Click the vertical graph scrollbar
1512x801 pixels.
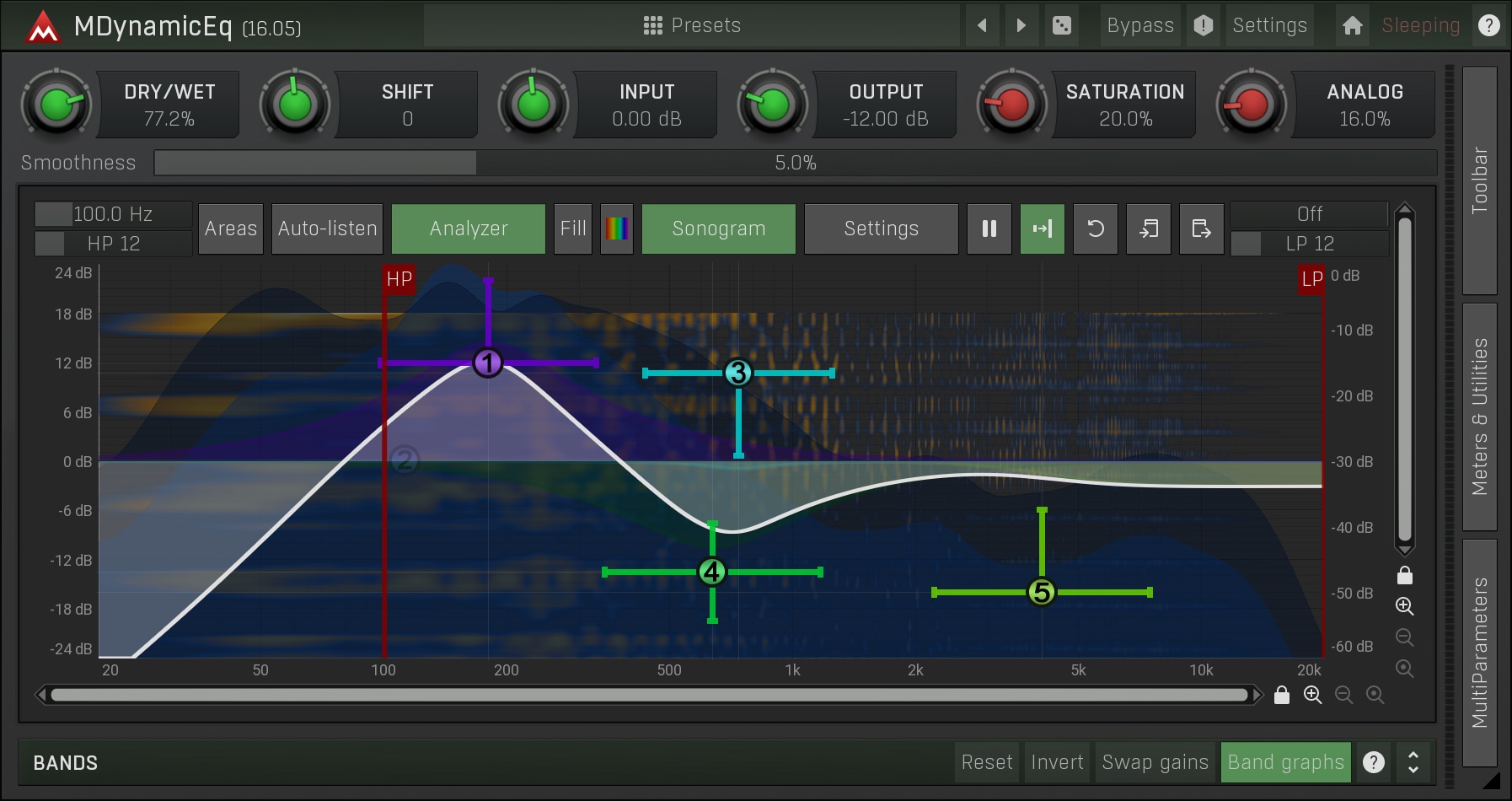pyautogui.click(x=1404, y=379)
